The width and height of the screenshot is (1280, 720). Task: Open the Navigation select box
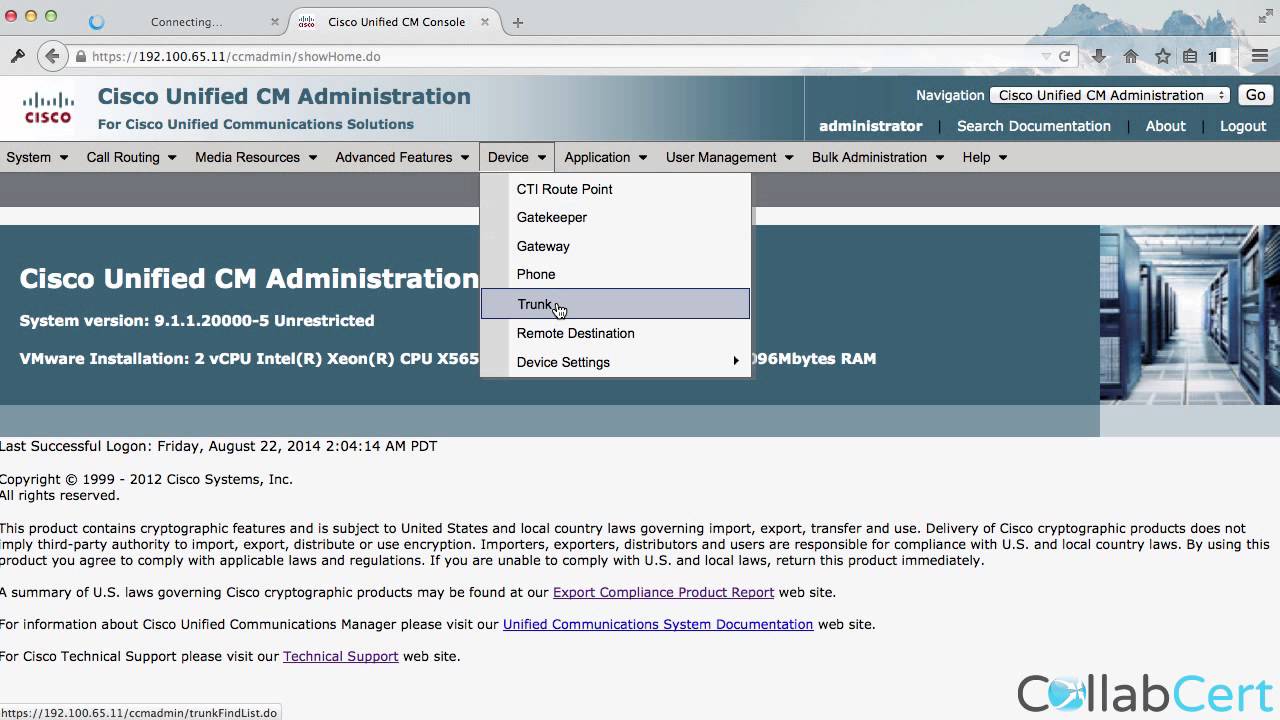tap(1110, 95)
